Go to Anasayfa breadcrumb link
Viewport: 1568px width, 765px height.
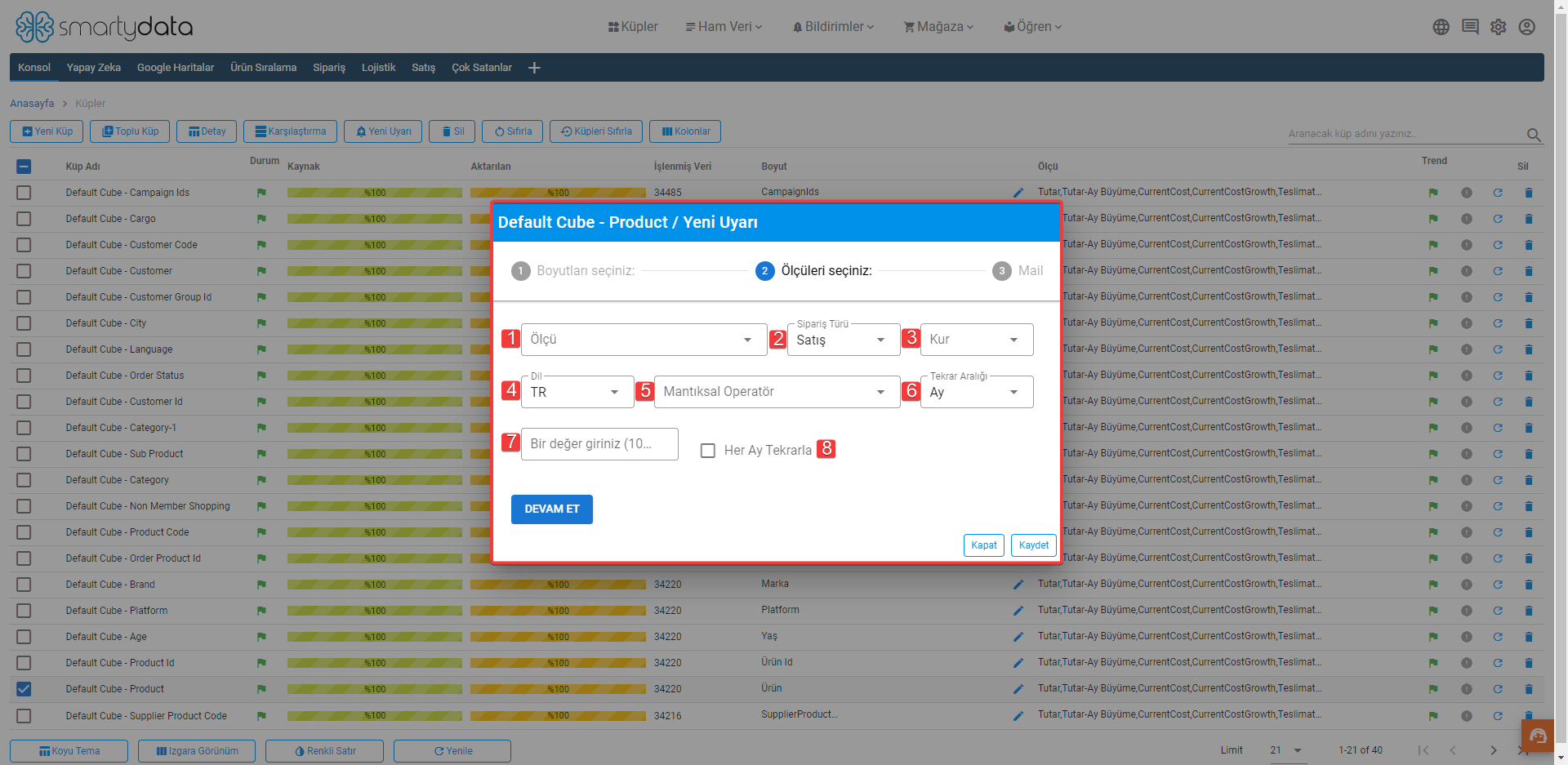click(x=32, y=104)
